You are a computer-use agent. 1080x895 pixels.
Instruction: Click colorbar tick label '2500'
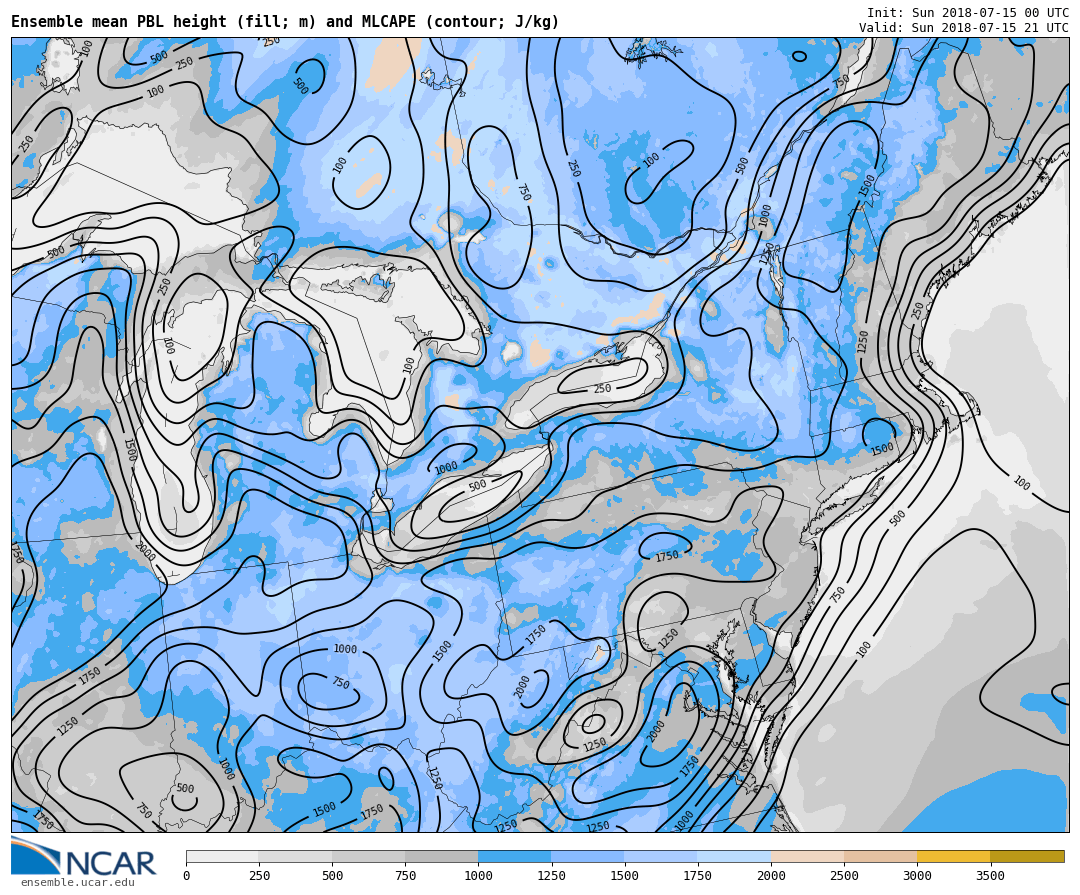(844, 876)
